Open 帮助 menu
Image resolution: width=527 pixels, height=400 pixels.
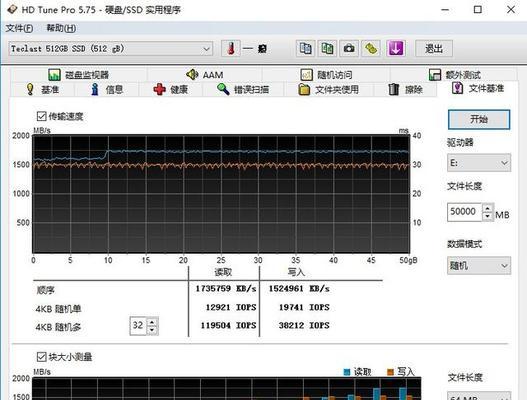pos(61,28)
